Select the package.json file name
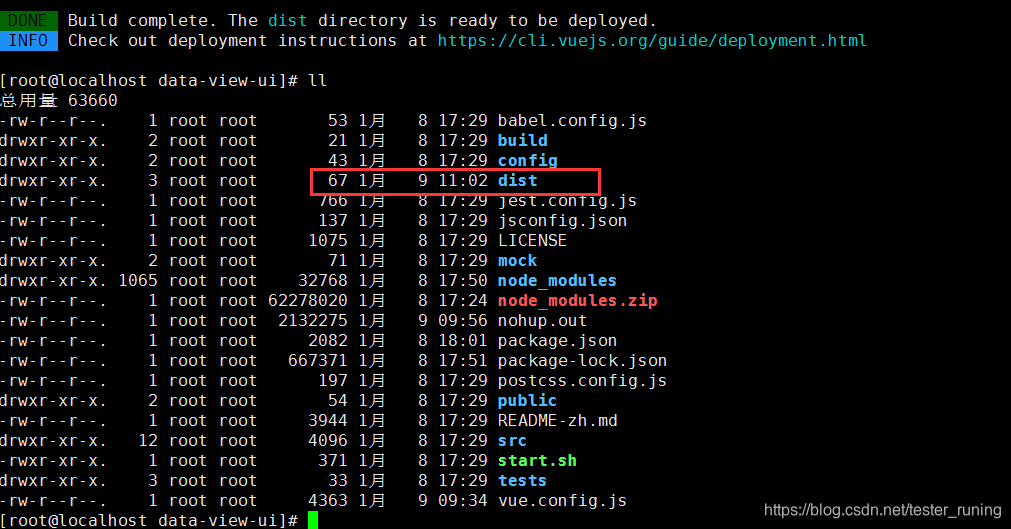This screenshot has width=1011, height=529. 557,341
